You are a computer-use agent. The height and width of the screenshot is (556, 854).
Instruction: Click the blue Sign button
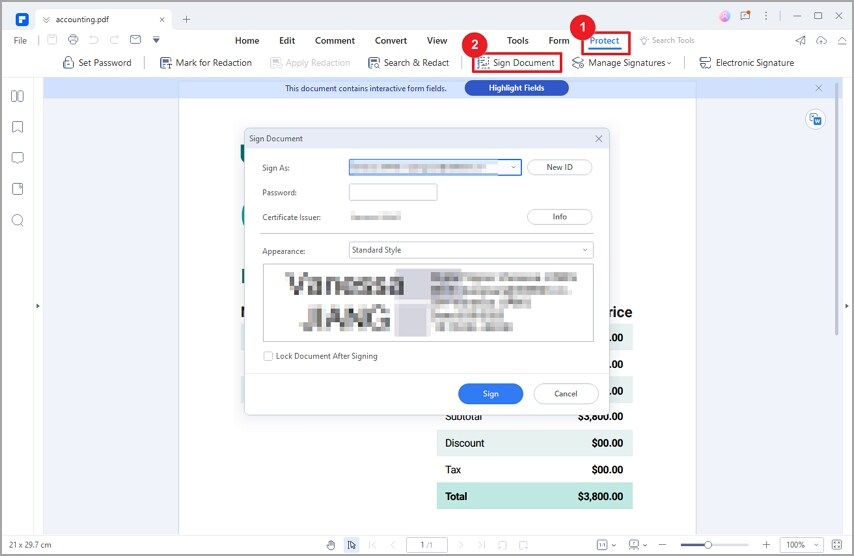(x=490, y=394)
